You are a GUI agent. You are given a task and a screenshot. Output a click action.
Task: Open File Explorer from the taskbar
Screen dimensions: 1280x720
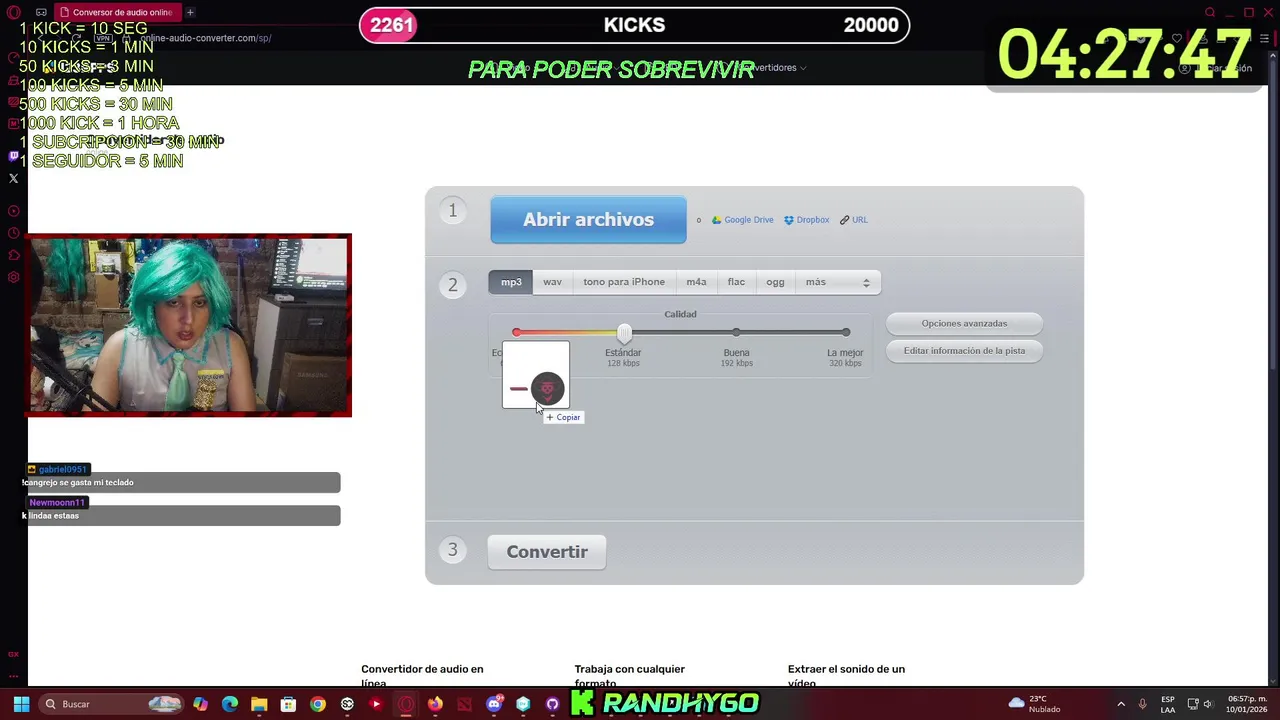(x=259, y=704)
